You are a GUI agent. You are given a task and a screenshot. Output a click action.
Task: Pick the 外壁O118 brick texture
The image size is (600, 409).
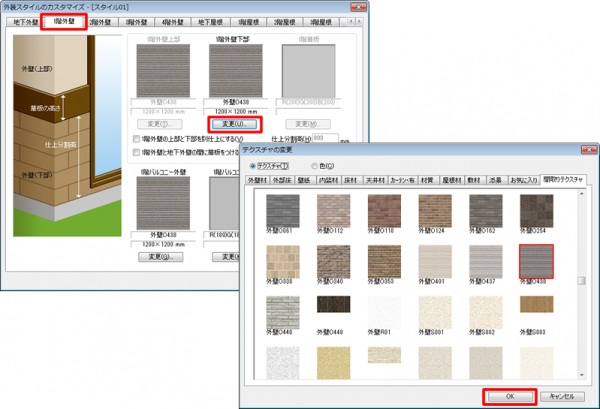click(383, 211)
